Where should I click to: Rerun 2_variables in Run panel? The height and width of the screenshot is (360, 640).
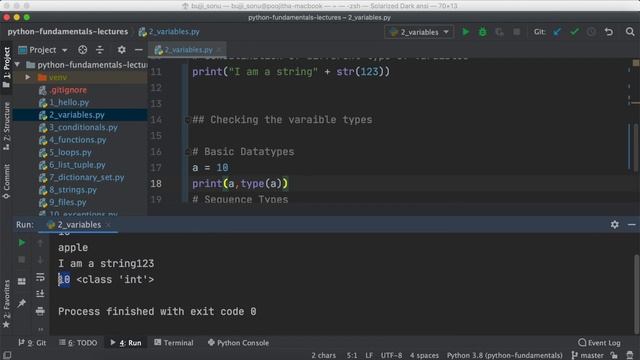click(22, 243)
